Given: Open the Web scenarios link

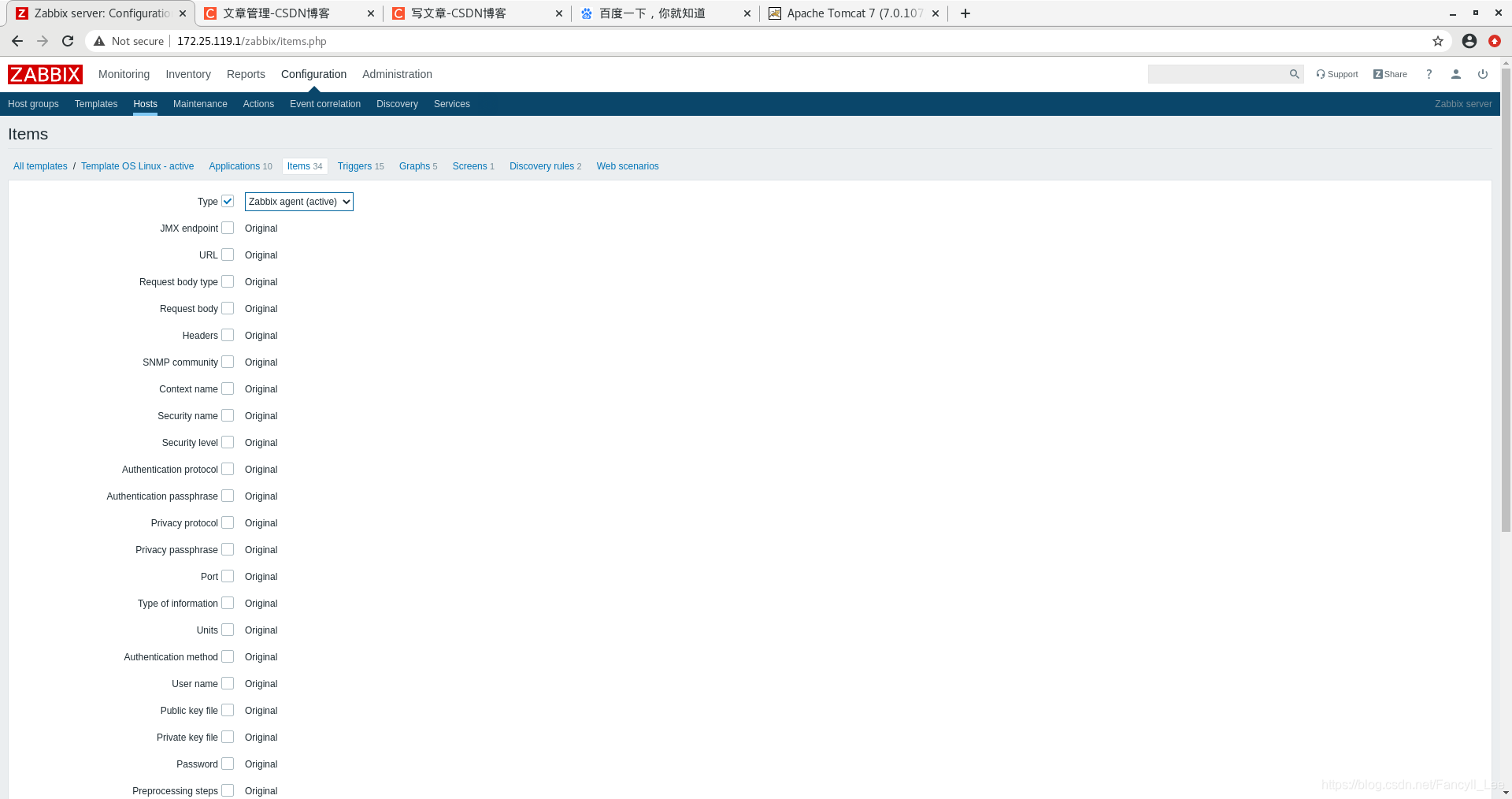Looking at the screenshot, I should click(628, 166).
